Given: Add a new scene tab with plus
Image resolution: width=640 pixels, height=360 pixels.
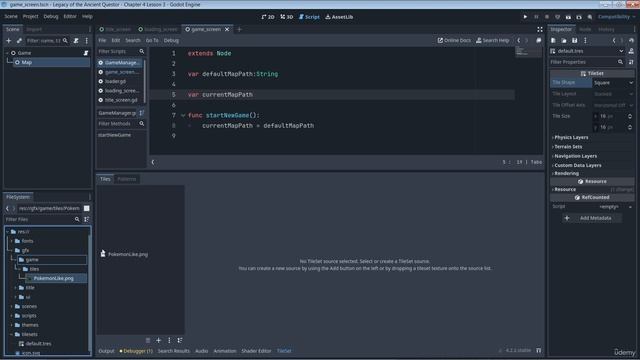Looking at the screenshot, I should click(x=240, y=29).
